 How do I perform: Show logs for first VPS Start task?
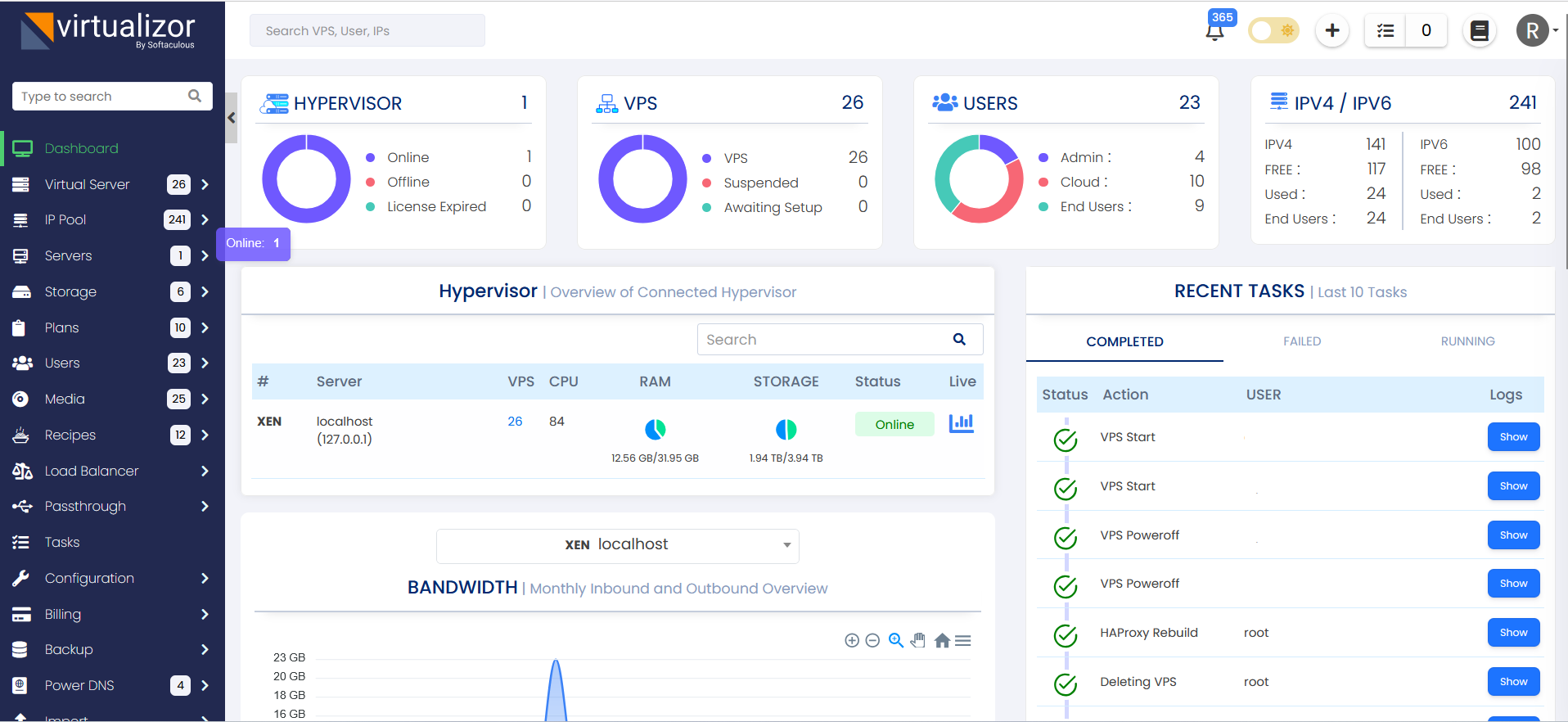tap(1513, 437)
